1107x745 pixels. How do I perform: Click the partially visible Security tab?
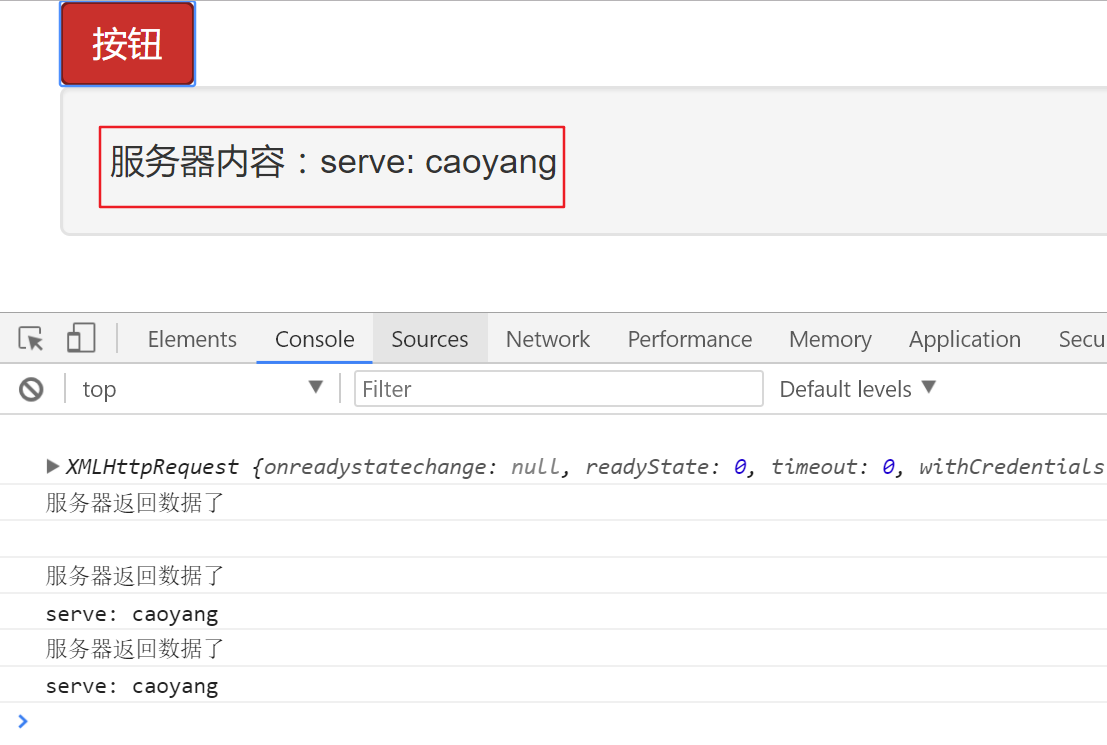click(x=1081, y=339)
